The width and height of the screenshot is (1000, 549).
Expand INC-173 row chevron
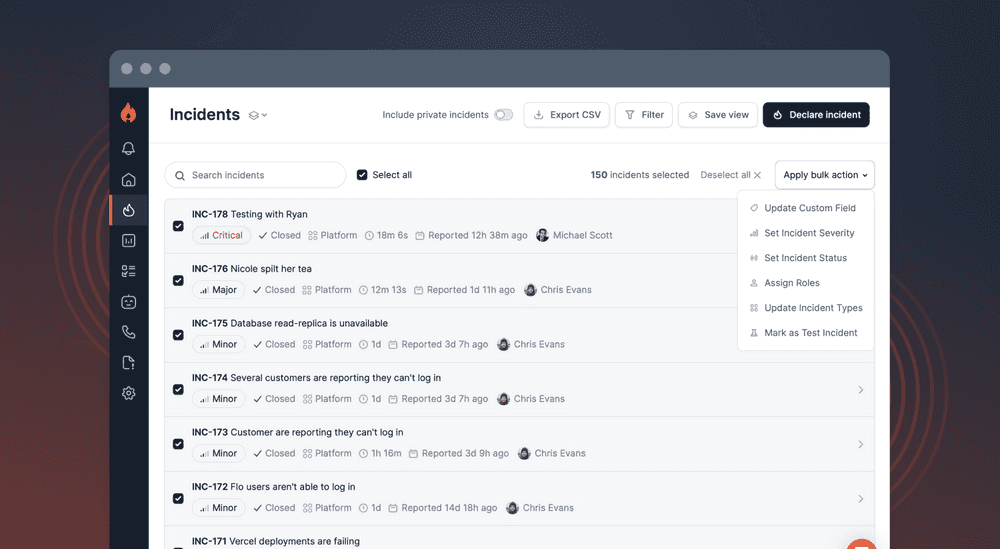[860, 444]
